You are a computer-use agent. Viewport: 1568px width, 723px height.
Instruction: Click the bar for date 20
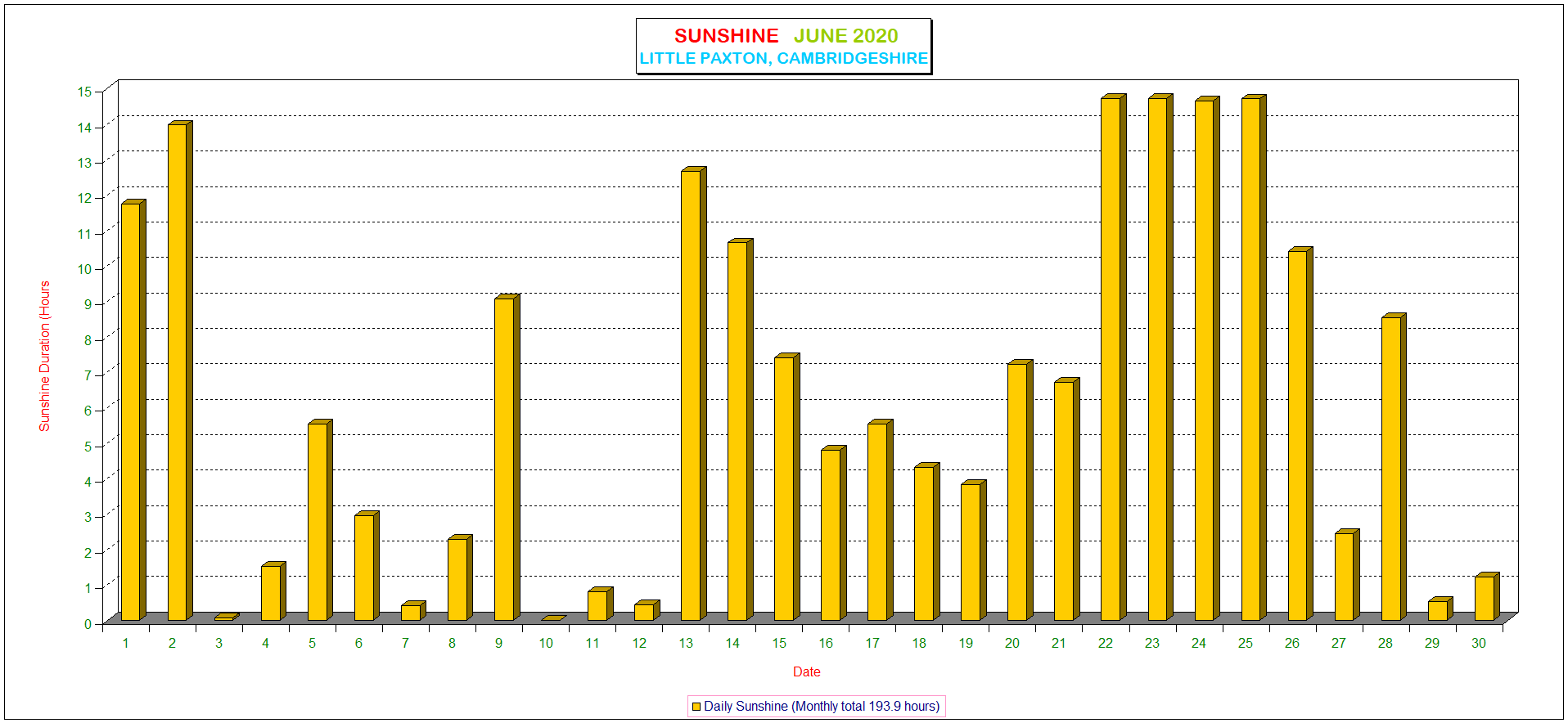(1020, 490)
